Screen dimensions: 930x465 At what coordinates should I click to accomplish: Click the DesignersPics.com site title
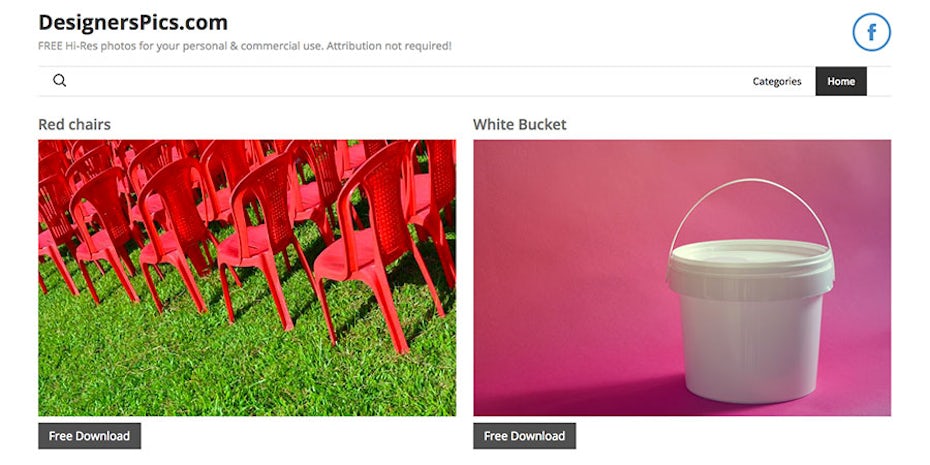[x=133, y=23]
